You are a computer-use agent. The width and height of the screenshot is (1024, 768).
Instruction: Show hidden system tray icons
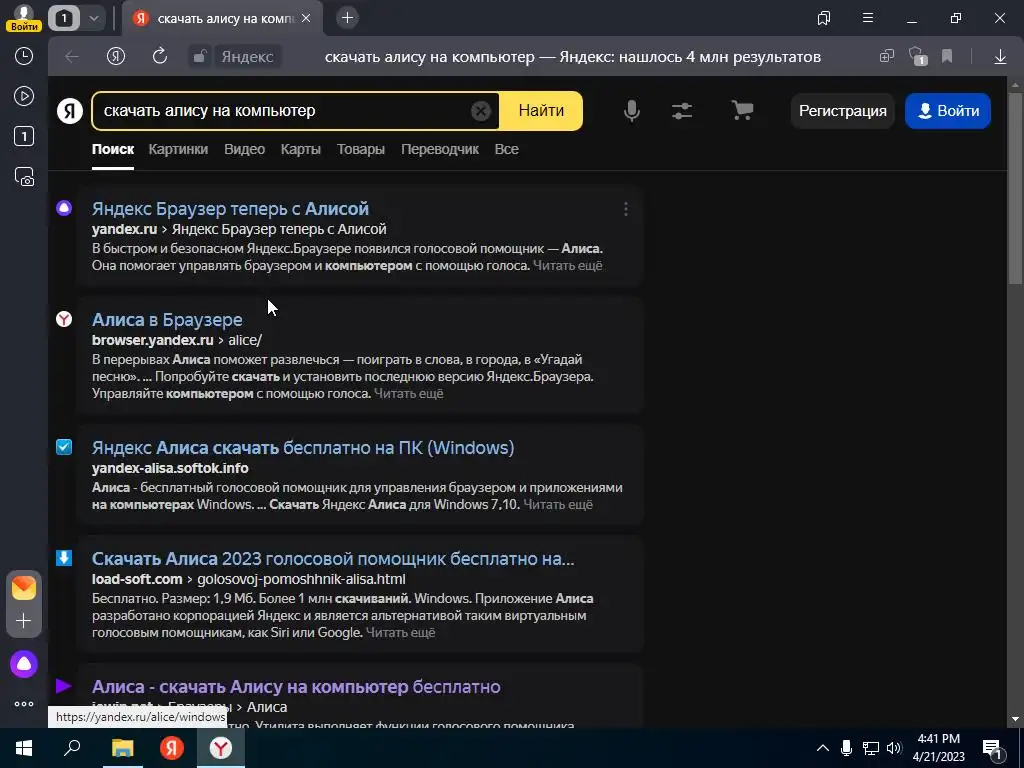point(823,748)
